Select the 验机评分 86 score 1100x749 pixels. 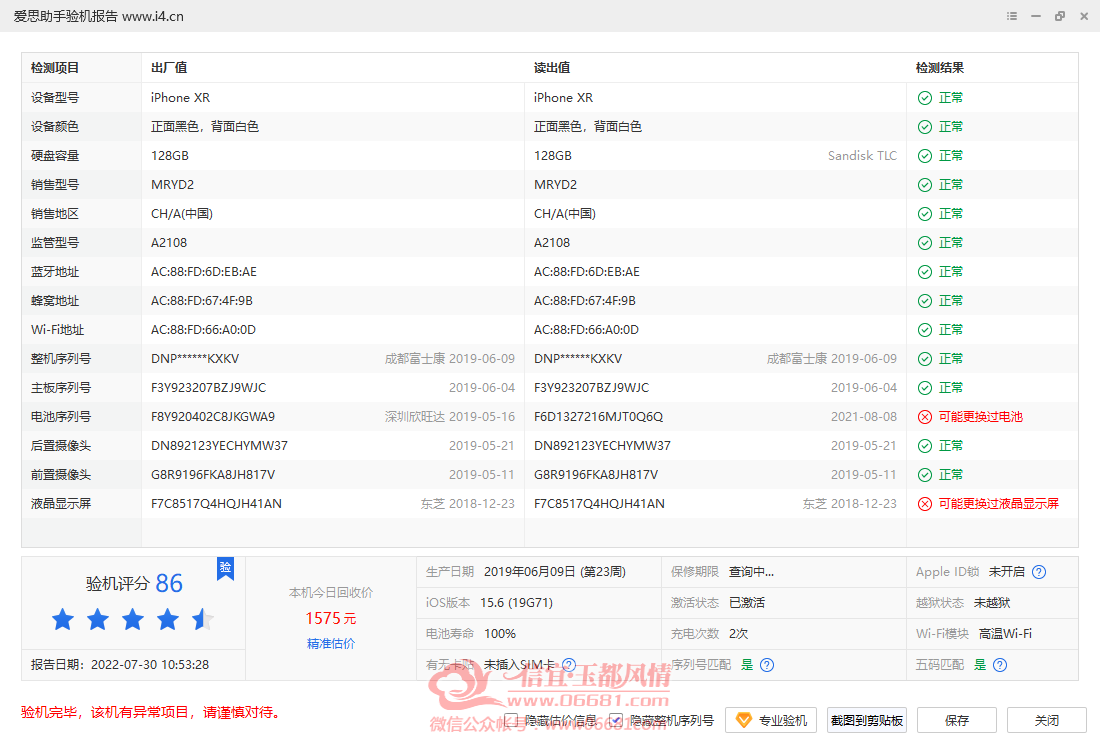pyautogui.click(x=134, y=583)
